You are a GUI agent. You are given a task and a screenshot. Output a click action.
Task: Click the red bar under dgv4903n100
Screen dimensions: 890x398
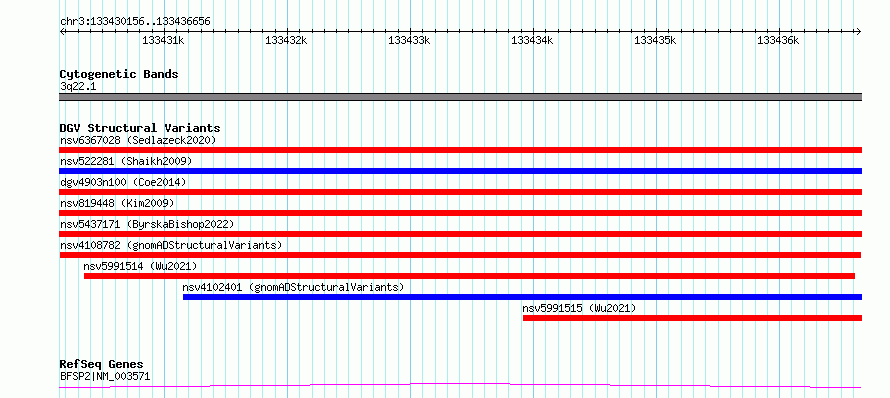click(x=460, y=192)
